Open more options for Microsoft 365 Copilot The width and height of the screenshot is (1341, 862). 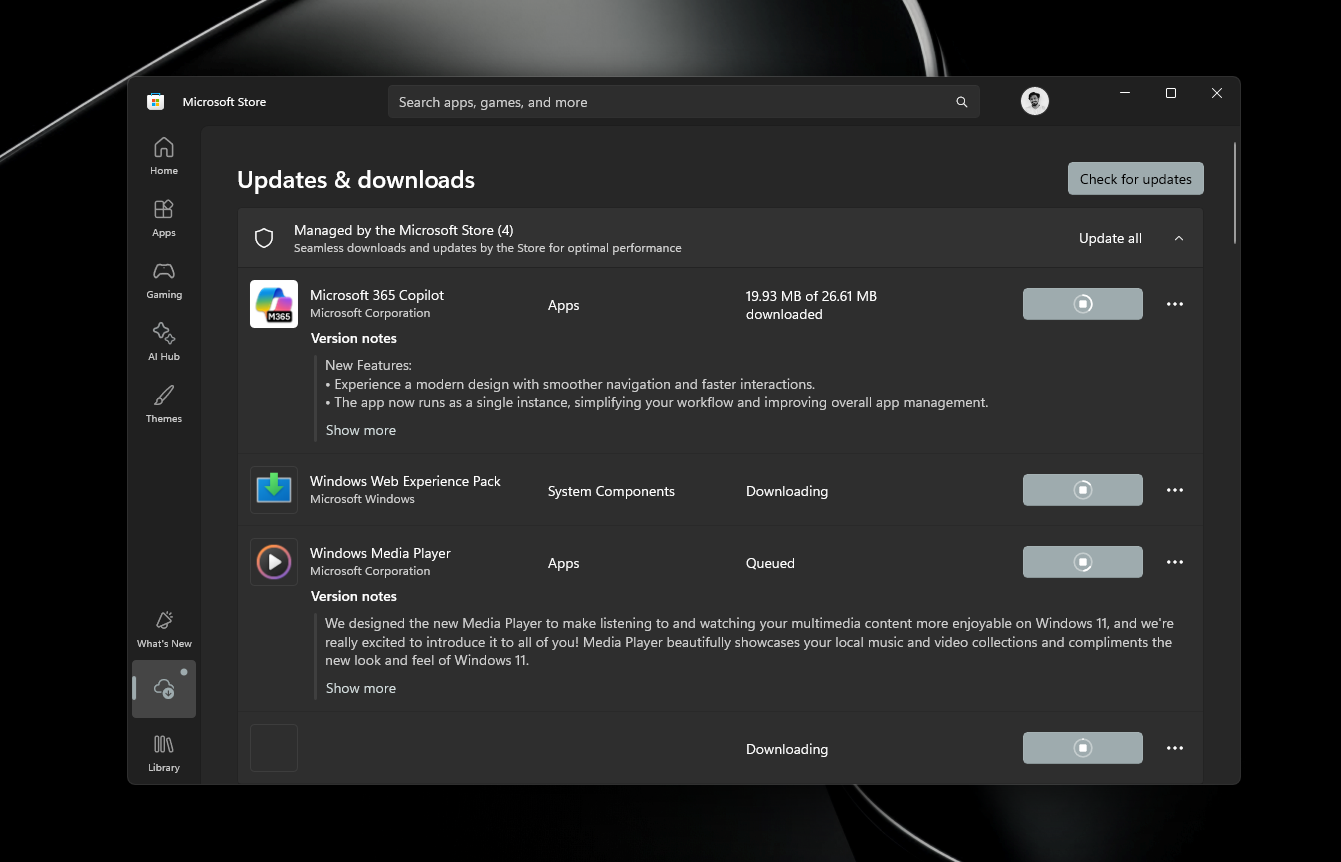point(1175,304)
